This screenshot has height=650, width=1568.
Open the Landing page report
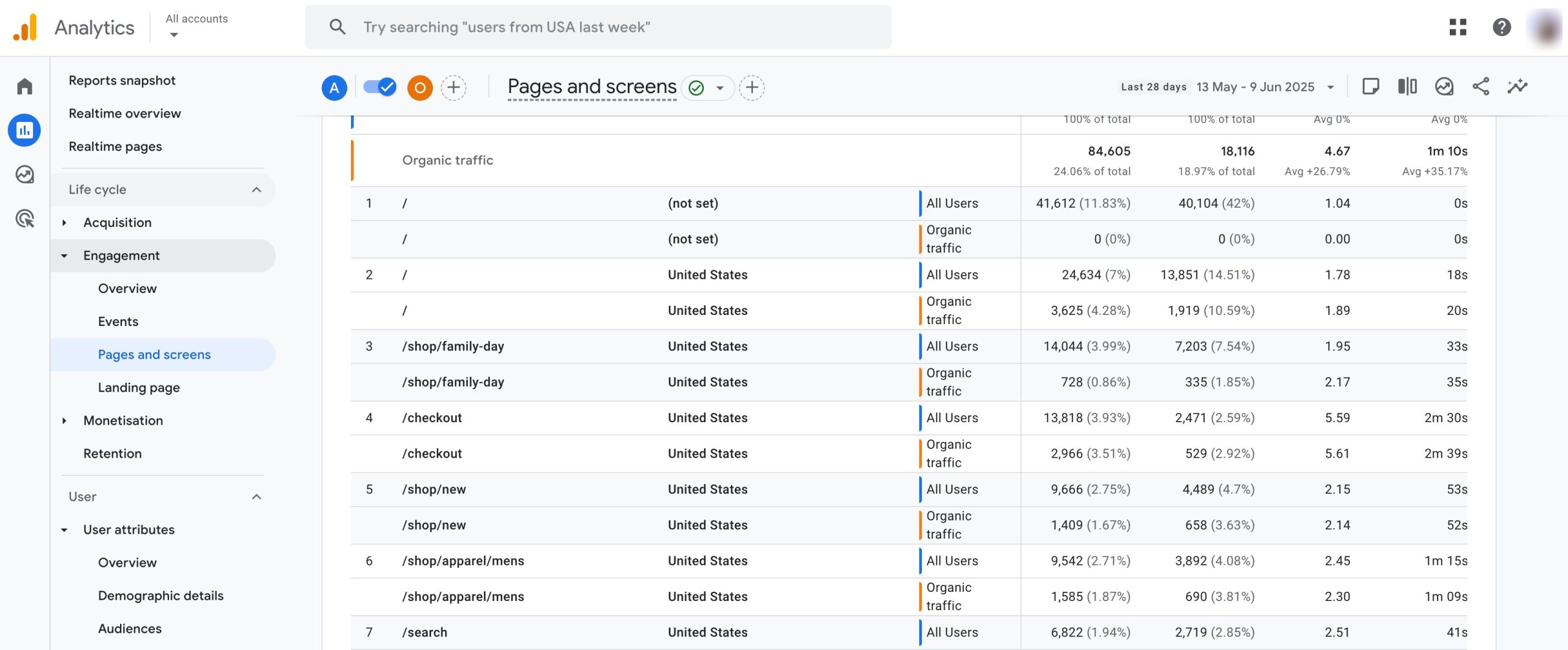click(138, 387)
